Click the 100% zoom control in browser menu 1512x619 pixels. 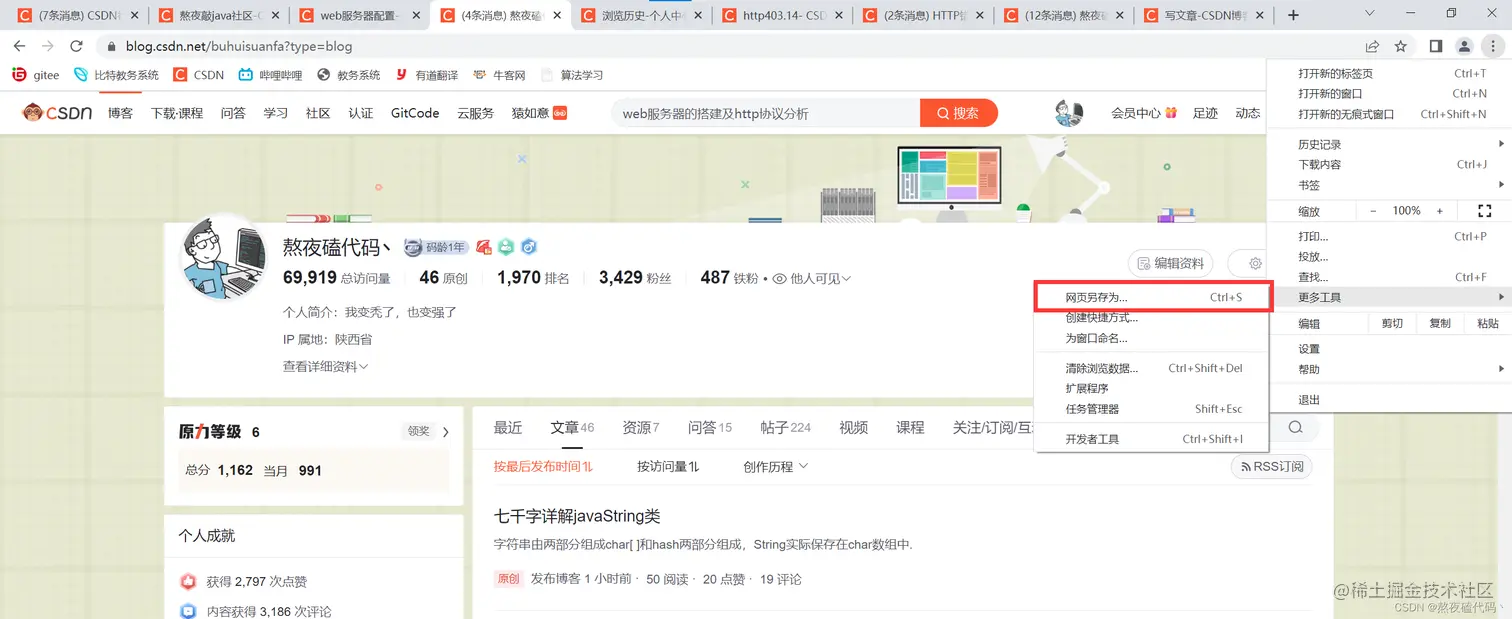[x=1407, y=210]
